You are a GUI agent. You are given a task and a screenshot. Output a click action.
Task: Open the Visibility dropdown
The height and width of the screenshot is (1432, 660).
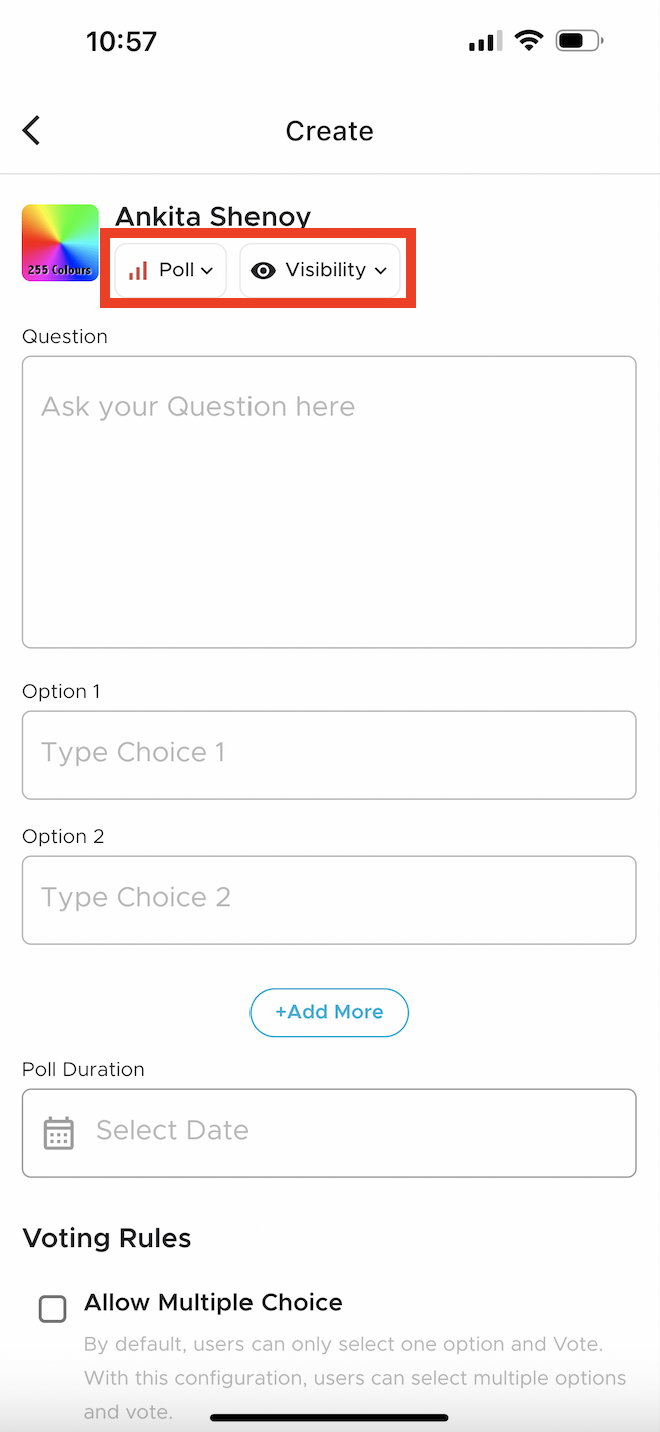tap(318, 269)
